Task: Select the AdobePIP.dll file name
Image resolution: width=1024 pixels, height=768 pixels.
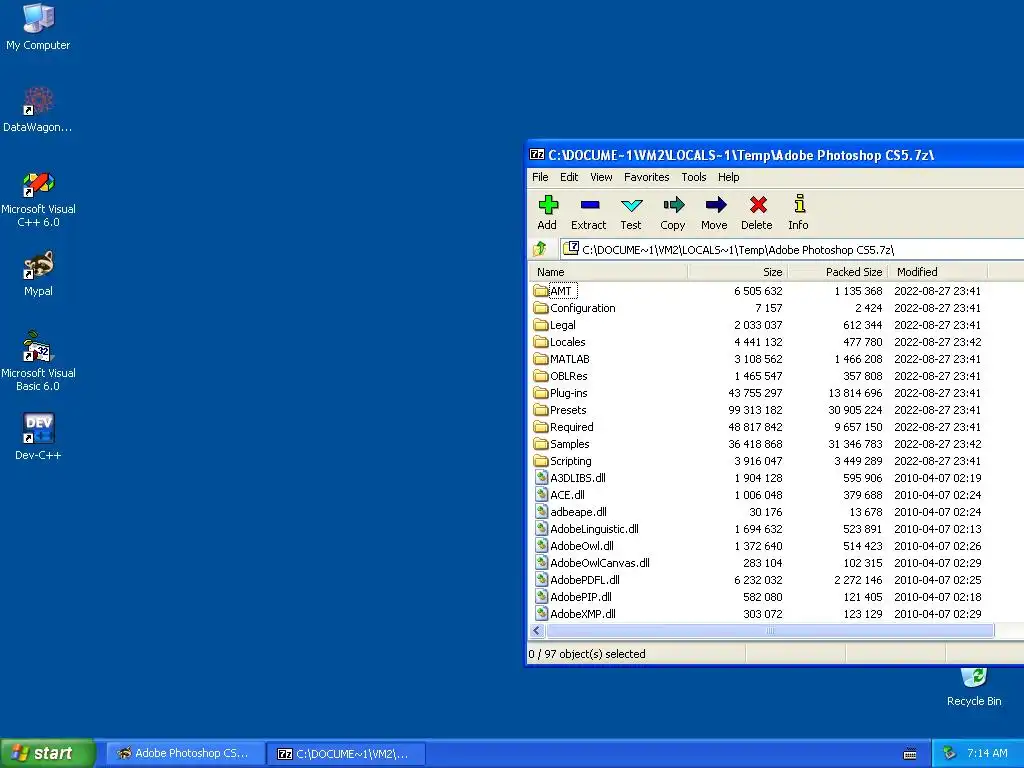Action: tap(581, 596)
